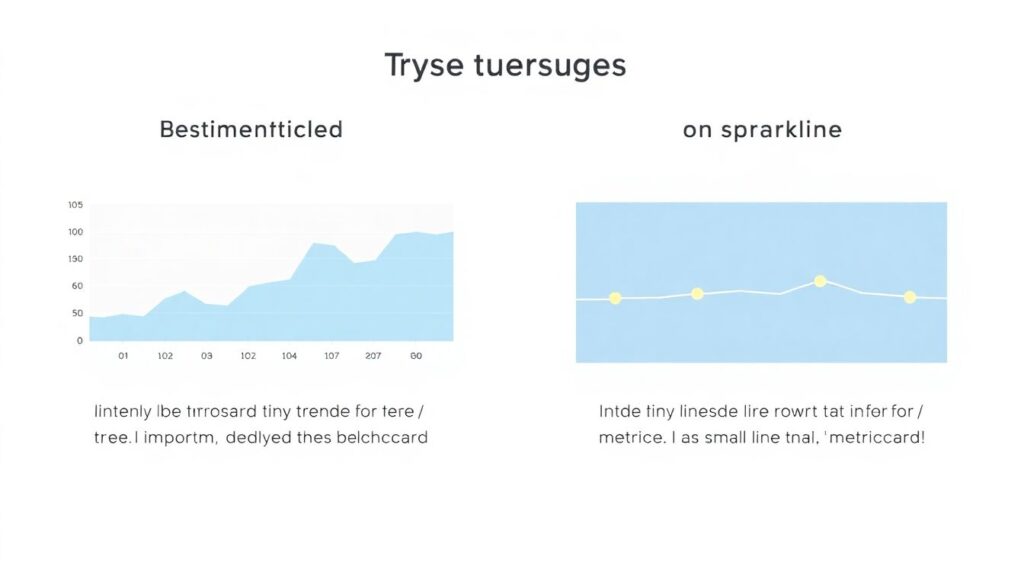The height and width of the screenshot is (585, 1024).
Task: Select the "Bestimentticled" chart heading
Action: [x=251, y=129]
